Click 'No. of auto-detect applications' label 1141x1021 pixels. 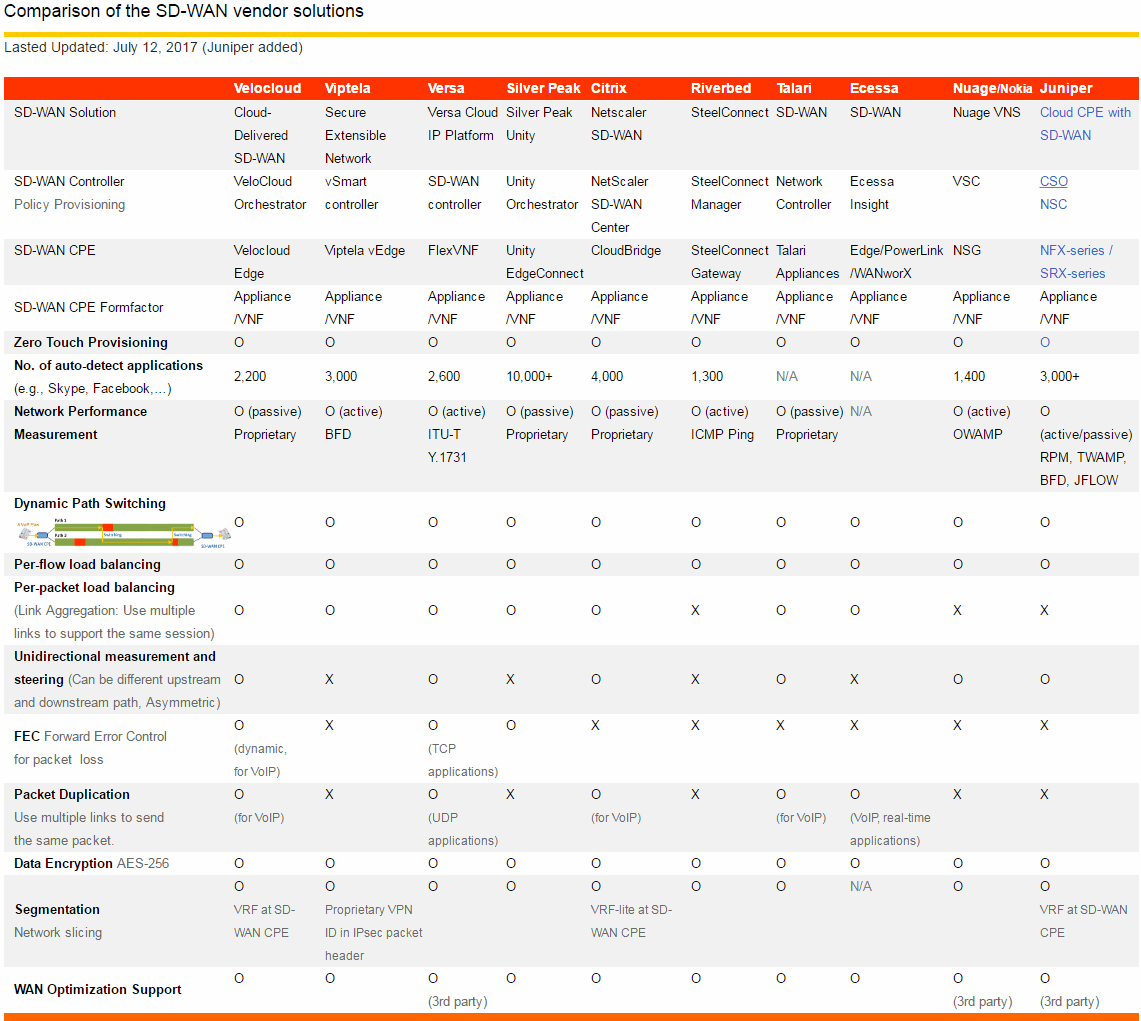pyautogui.click(x=108, y=365)
